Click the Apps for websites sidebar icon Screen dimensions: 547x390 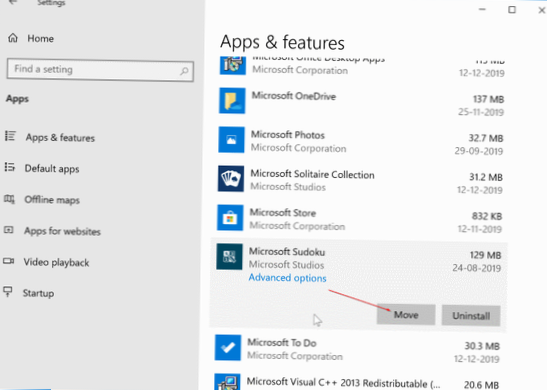coord(9,230)
